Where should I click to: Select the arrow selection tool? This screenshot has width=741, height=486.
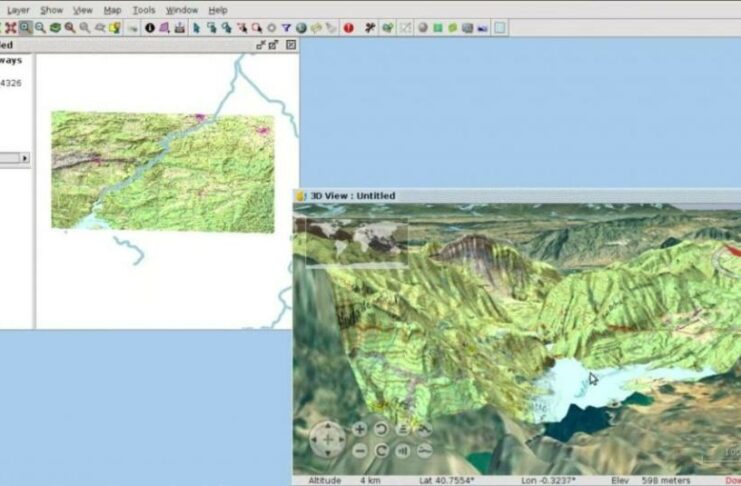click(196, 28)
